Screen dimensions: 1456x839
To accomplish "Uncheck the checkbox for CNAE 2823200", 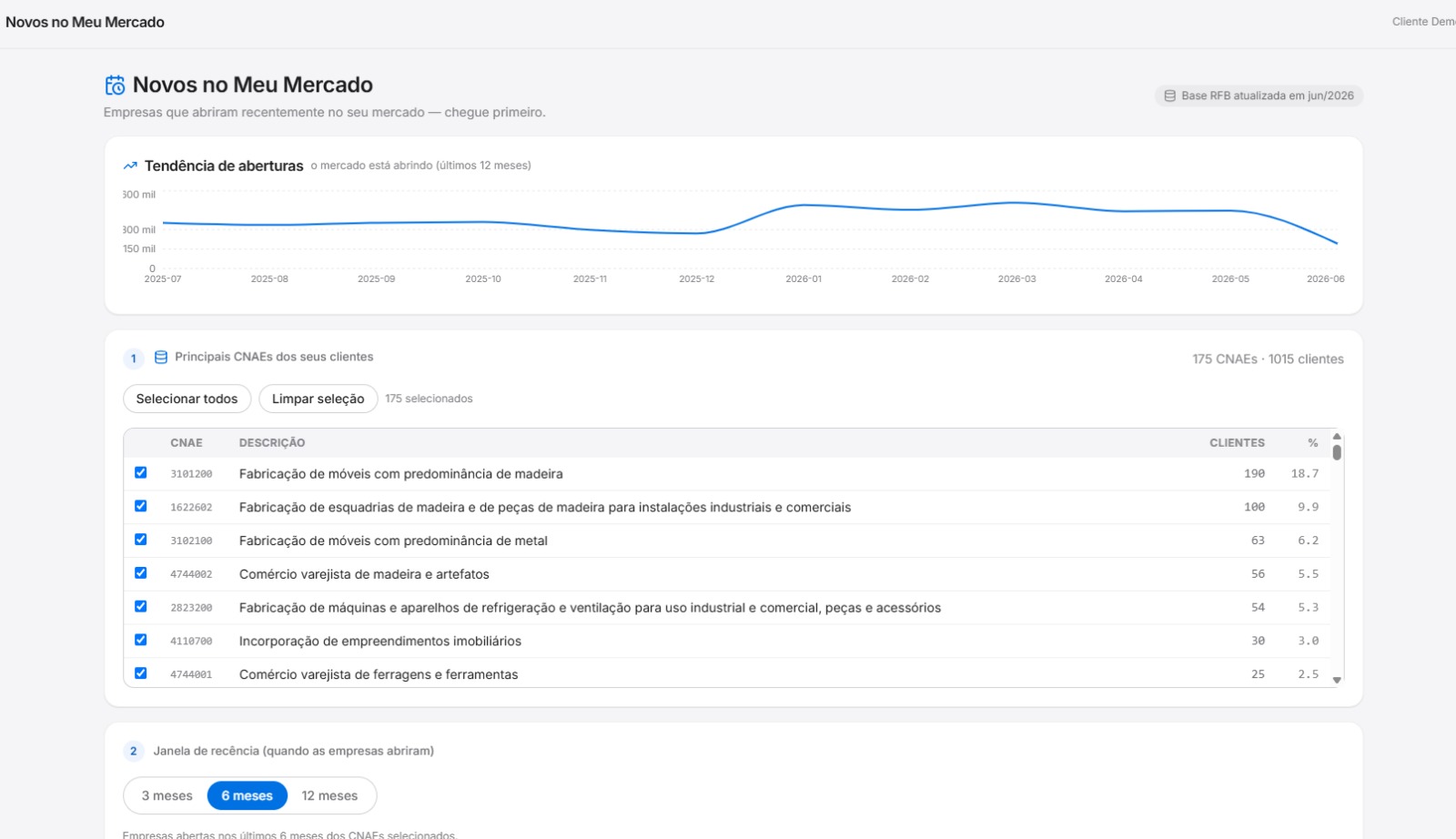I will [140, 606].
